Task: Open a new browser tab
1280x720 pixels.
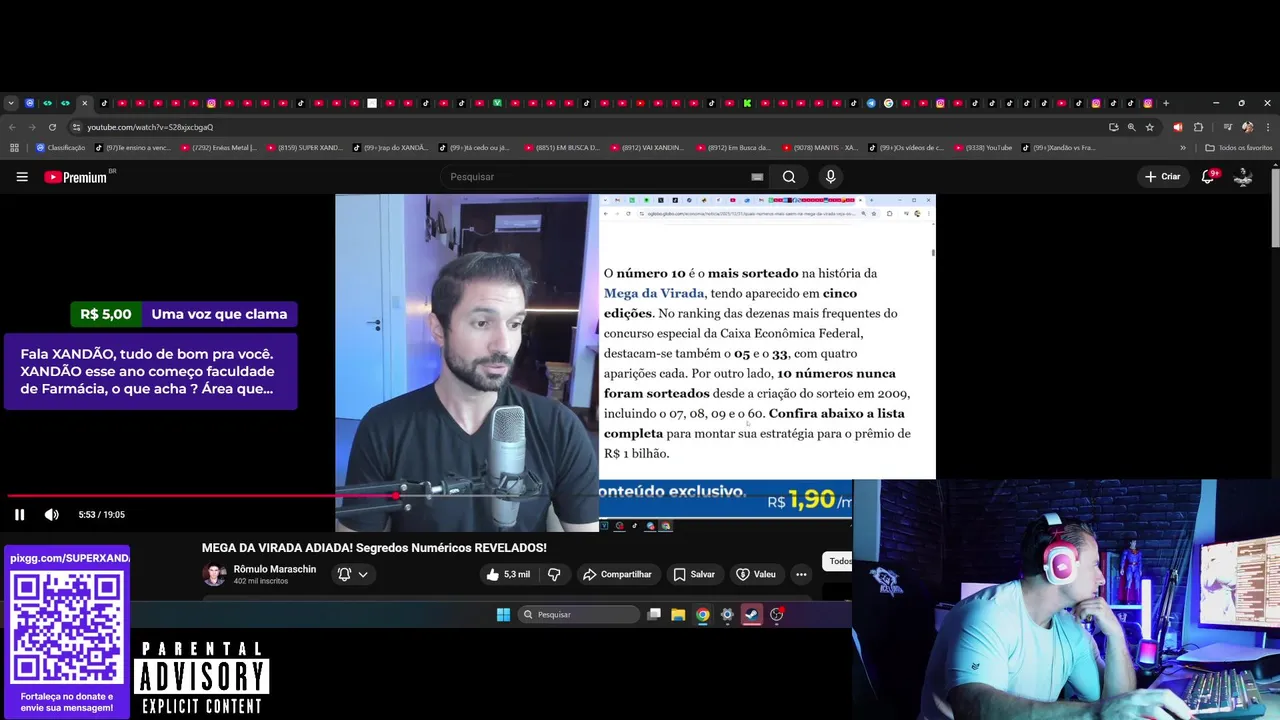Action: (x=1166, y=103)
